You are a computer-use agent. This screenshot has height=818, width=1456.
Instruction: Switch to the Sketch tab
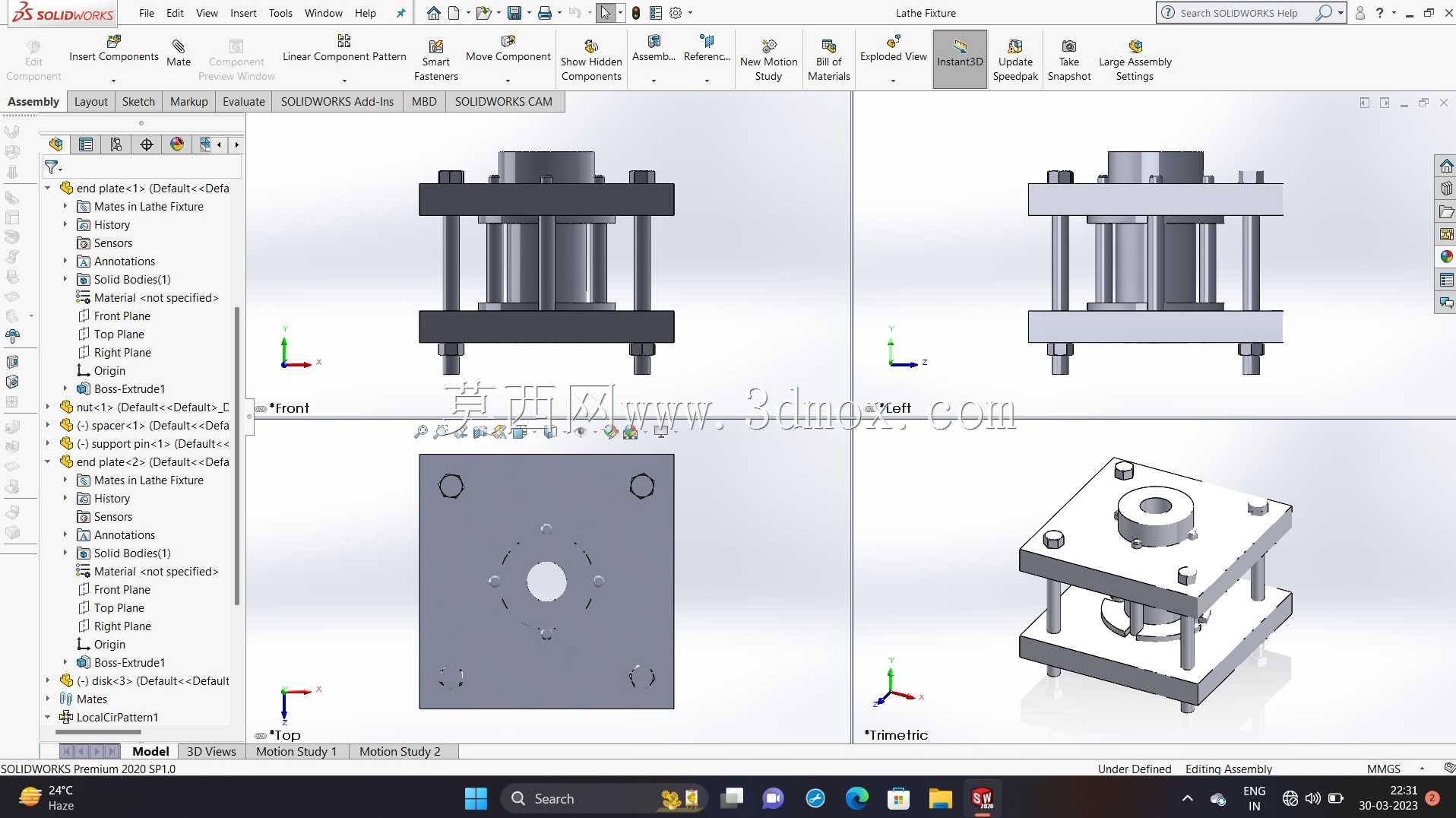tap(138, 101)
